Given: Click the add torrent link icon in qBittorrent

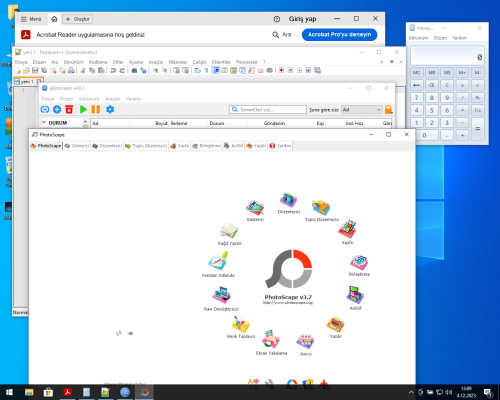Looking at the screenshot, I should (45, 109).
